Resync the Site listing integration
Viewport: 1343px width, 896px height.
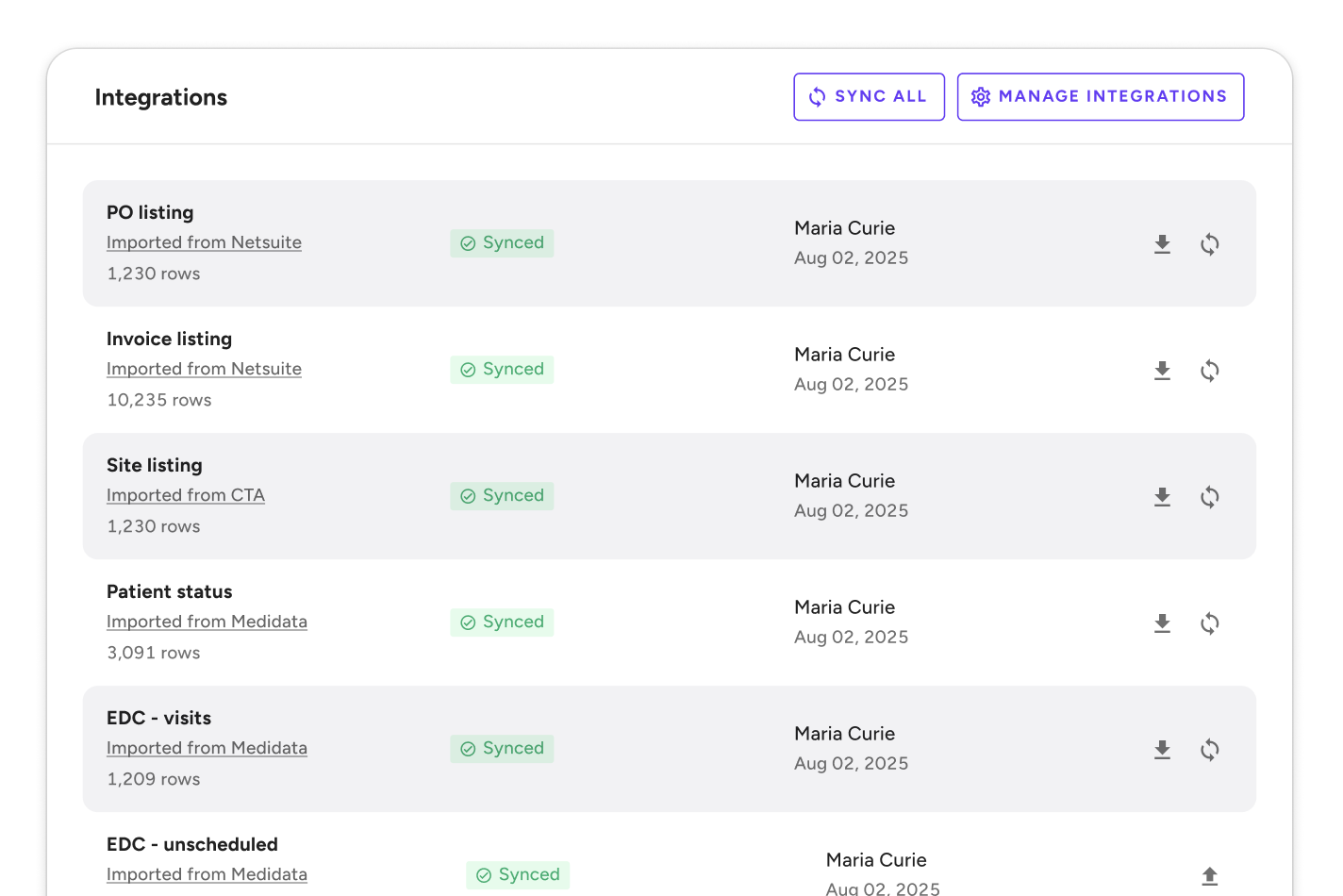pos(1209,497)
